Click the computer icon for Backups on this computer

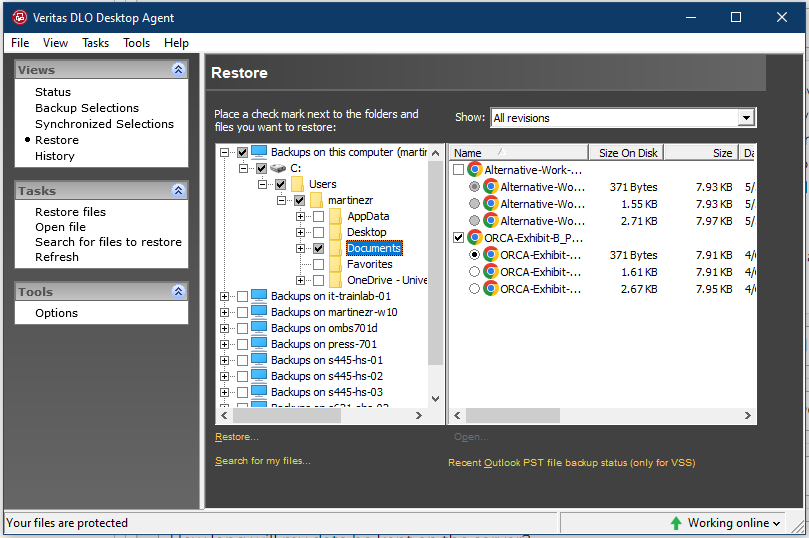pyautogui.click(x=258, y=152)
